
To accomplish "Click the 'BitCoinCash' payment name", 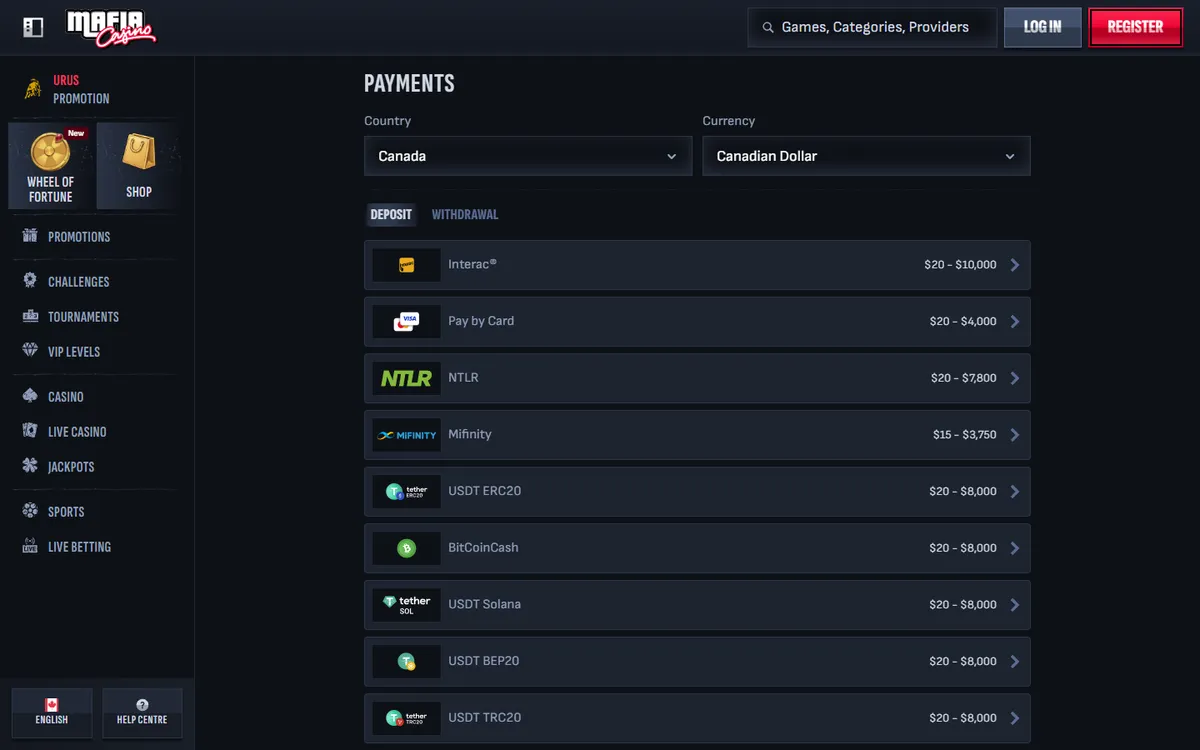I will pos(483,548).
